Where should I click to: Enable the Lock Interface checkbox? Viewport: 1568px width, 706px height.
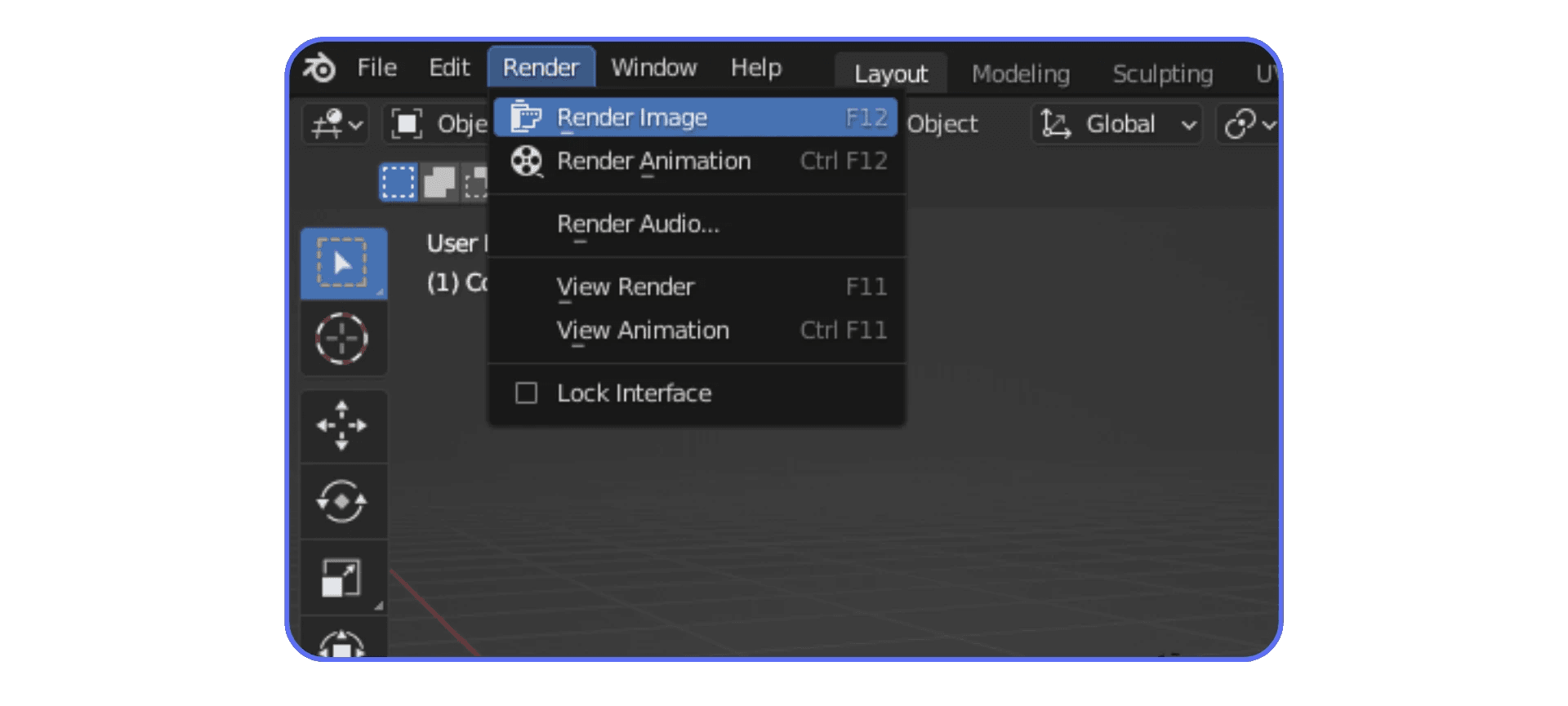point(527,393)
